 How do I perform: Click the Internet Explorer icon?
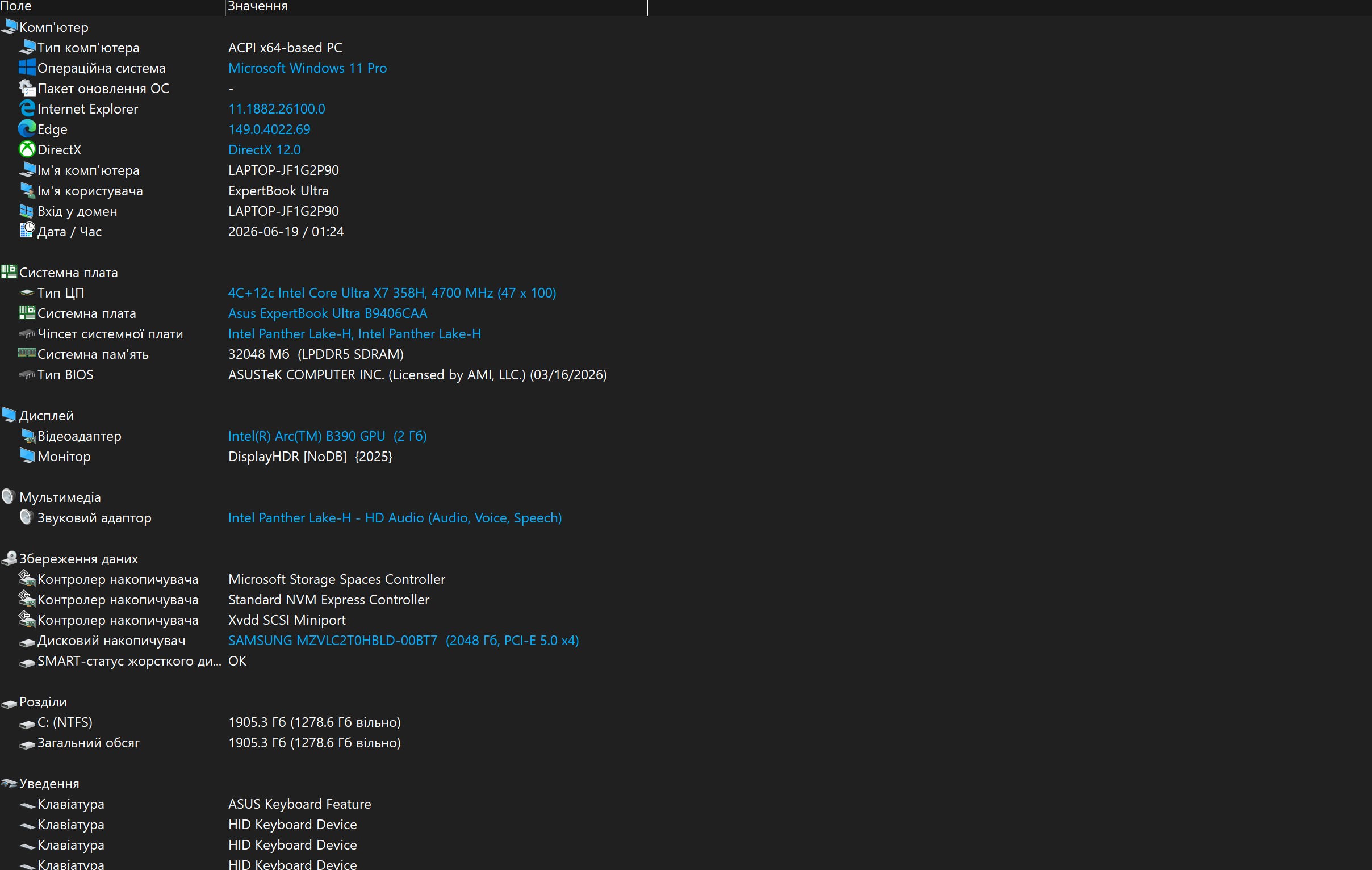pos(27,108)
